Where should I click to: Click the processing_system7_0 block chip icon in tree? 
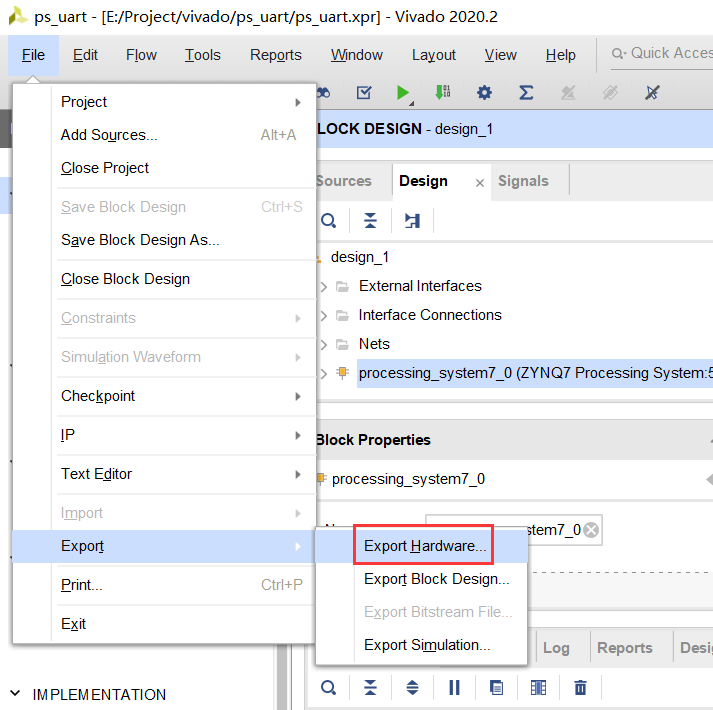[x=342, y=373]
